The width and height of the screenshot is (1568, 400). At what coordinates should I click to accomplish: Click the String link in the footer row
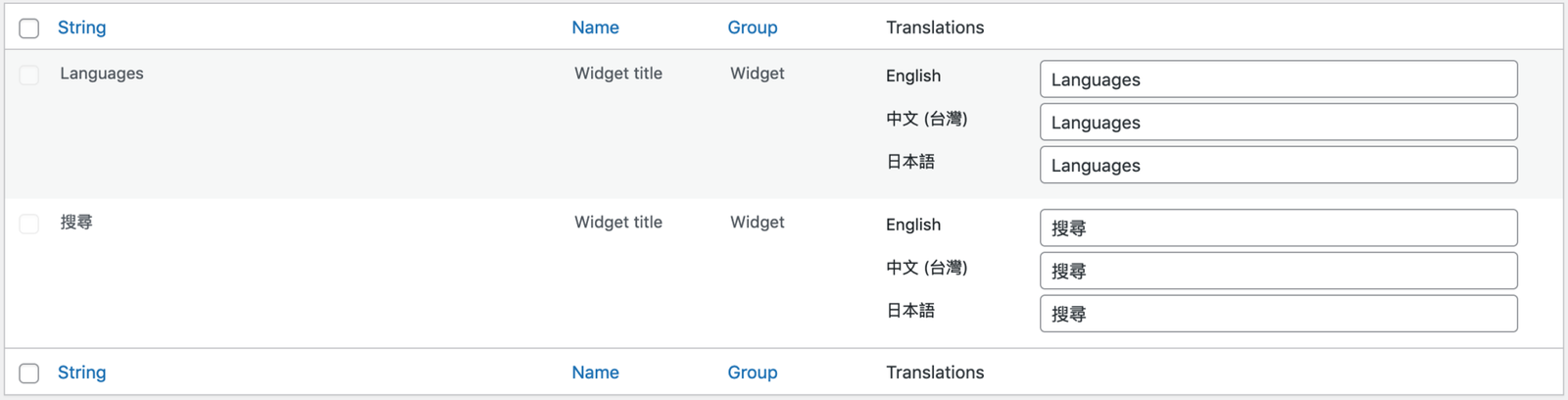click(81, 373)
